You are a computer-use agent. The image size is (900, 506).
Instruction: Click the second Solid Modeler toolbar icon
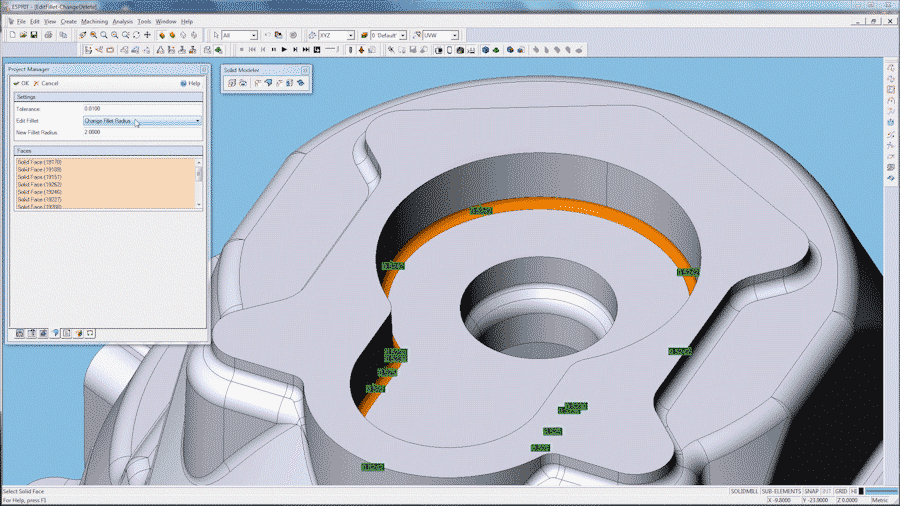pos(243,83)
